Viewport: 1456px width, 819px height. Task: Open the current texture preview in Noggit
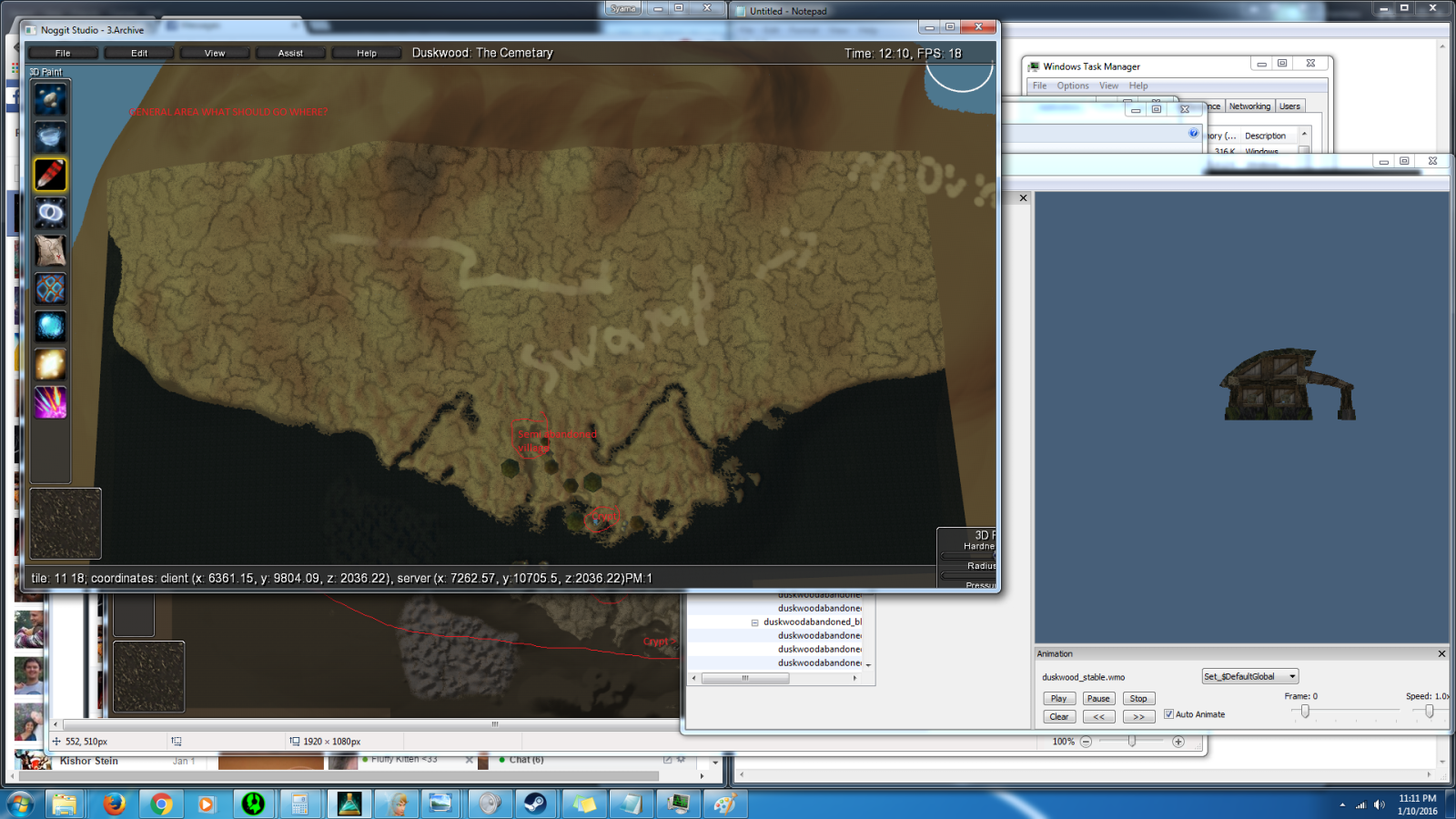coord(66,523)
